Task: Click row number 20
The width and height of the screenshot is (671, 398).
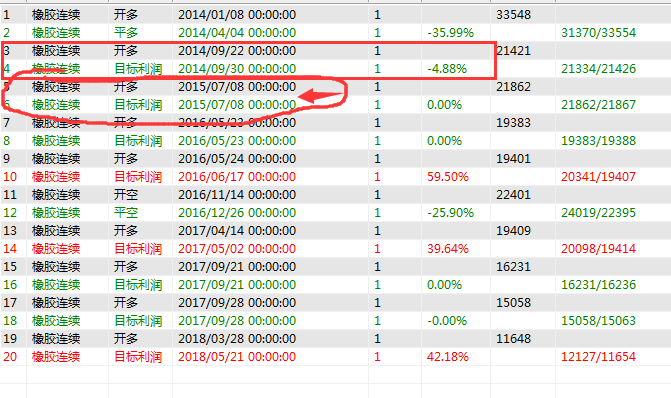Action: click(x=10, y=356)
